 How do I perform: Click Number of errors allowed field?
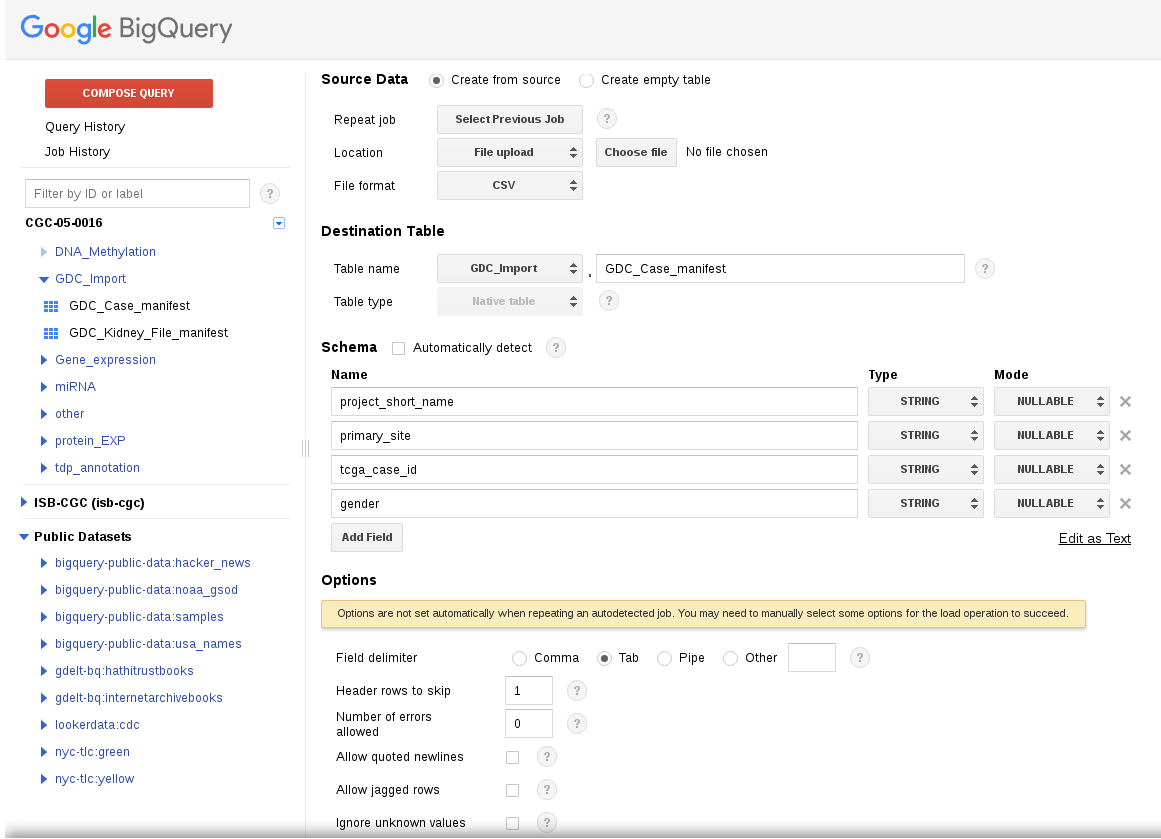529,723
